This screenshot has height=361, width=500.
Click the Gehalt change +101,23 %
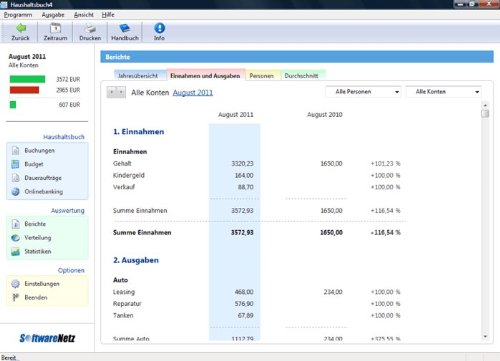tap(385, 164)
